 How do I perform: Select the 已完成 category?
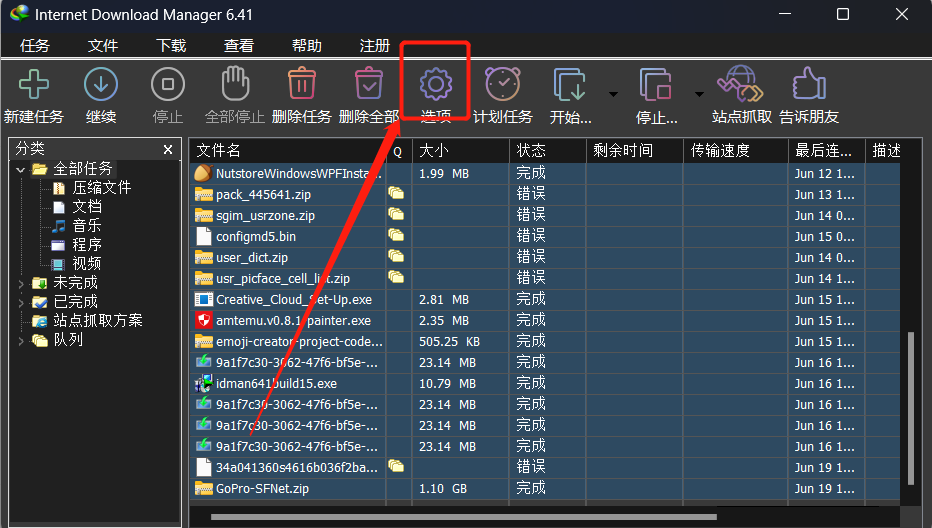click(75, 301)
